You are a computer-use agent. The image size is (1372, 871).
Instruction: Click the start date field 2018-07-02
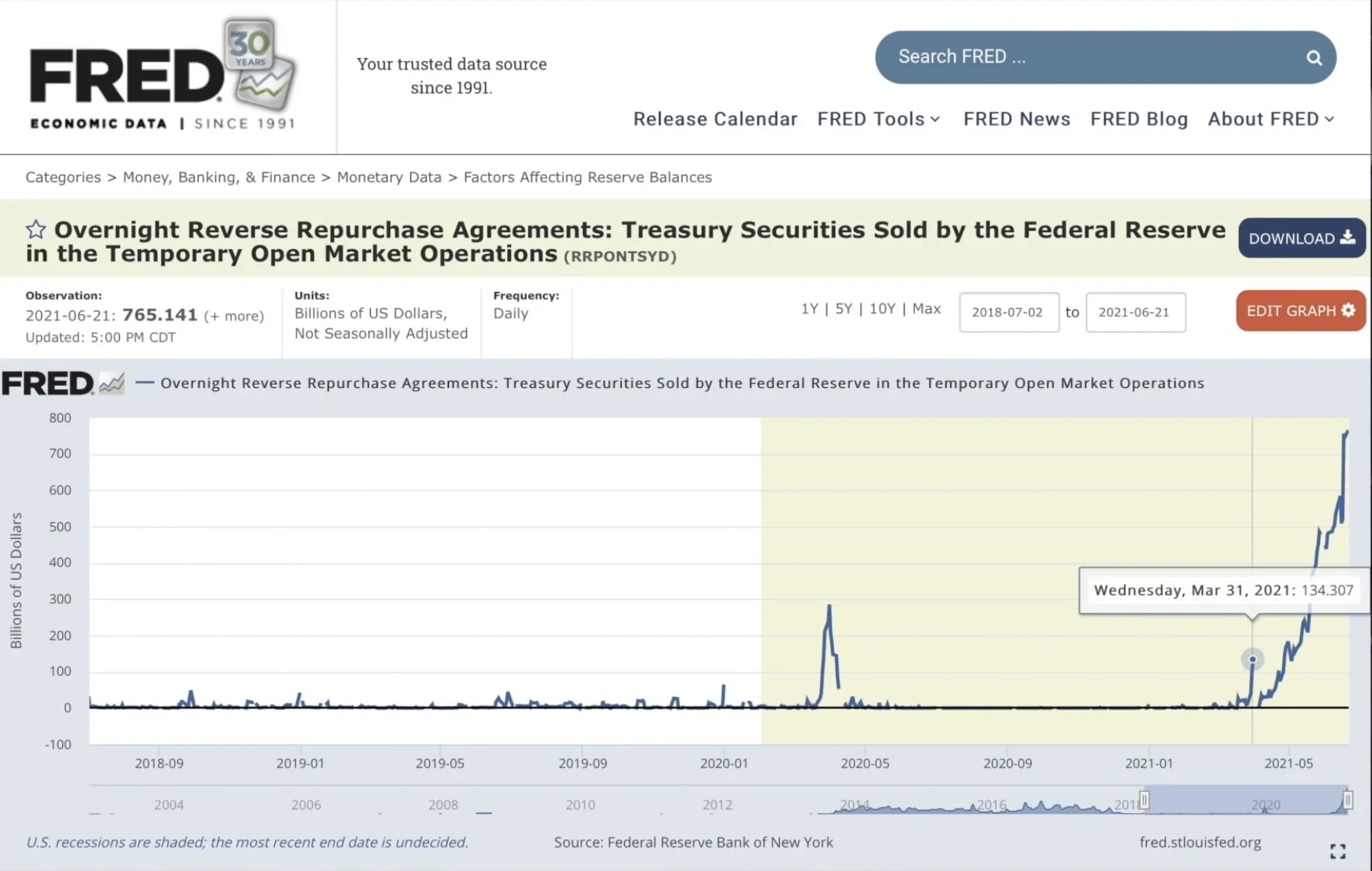click(x=1009, y=312)
